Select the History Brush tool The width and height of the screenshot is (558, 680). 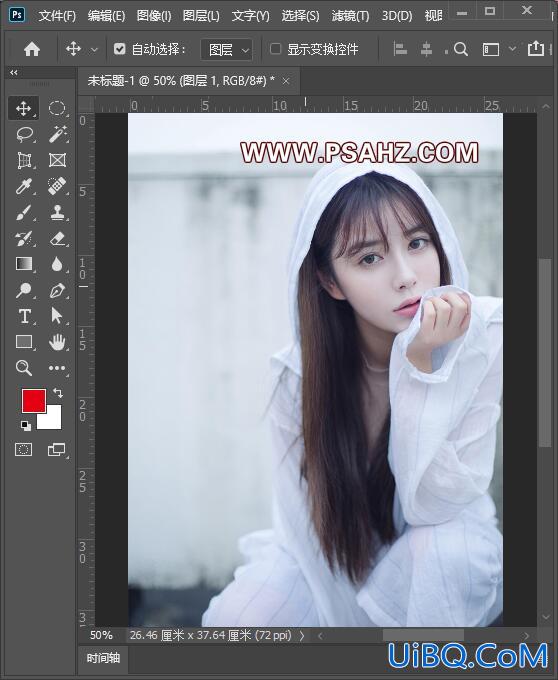(x=24, y=239)
